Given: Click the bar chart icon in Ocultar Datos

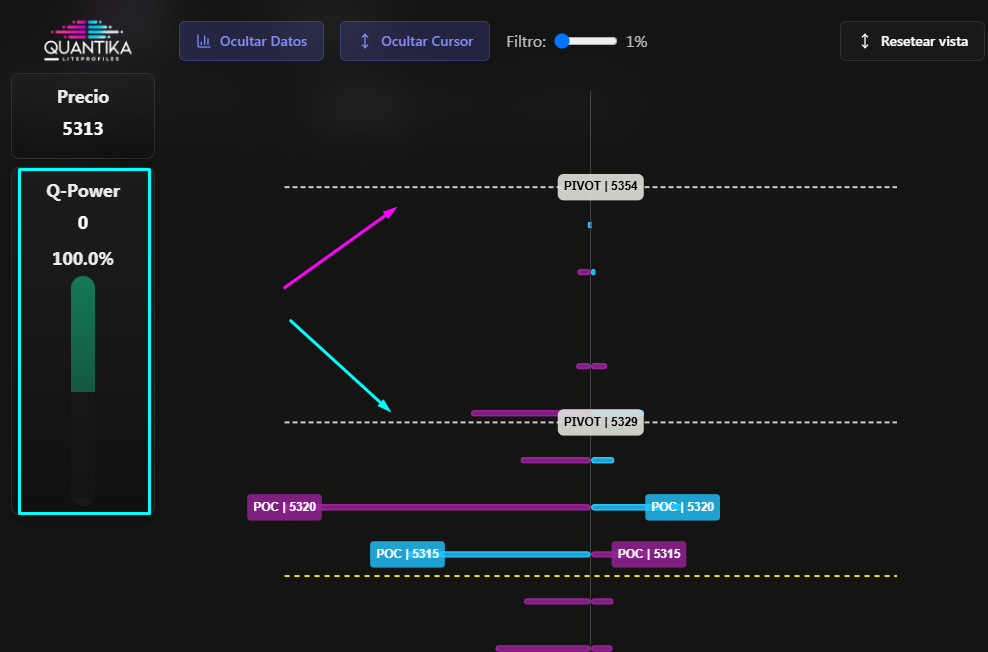Looking at the screenshot, I should pyautogui.click(x=204, y=42).
